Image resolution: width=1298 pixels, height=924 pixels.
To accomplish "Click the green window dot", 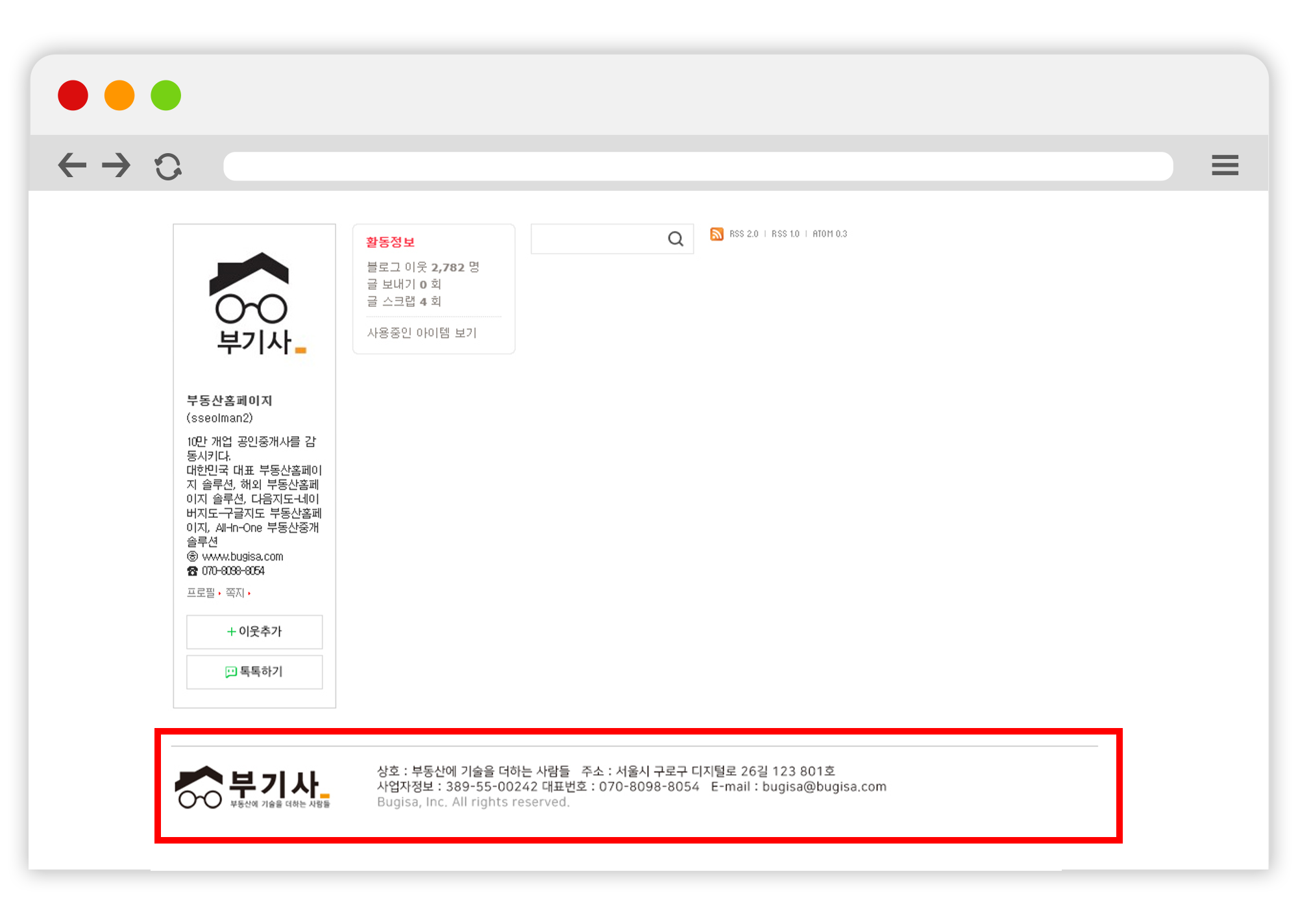I will coord(165,95).
